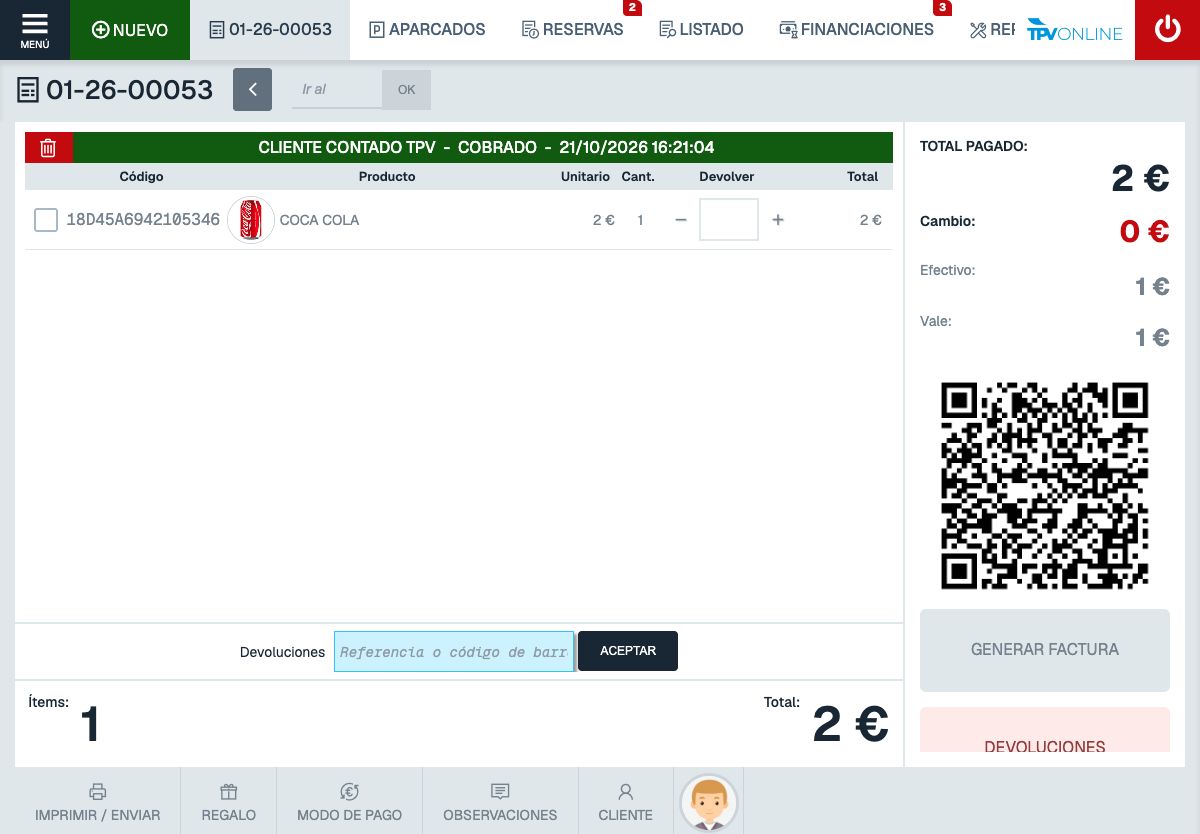Open the APARCADOS tab
1200x834 pixels.
(428, 30)
